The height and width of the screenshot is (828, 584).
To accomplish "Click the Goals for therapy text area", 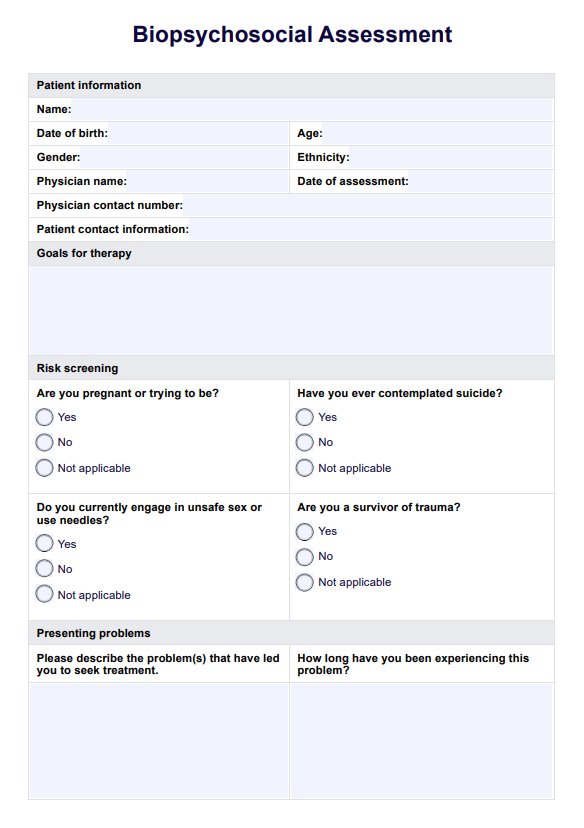I will coord(291,310).
